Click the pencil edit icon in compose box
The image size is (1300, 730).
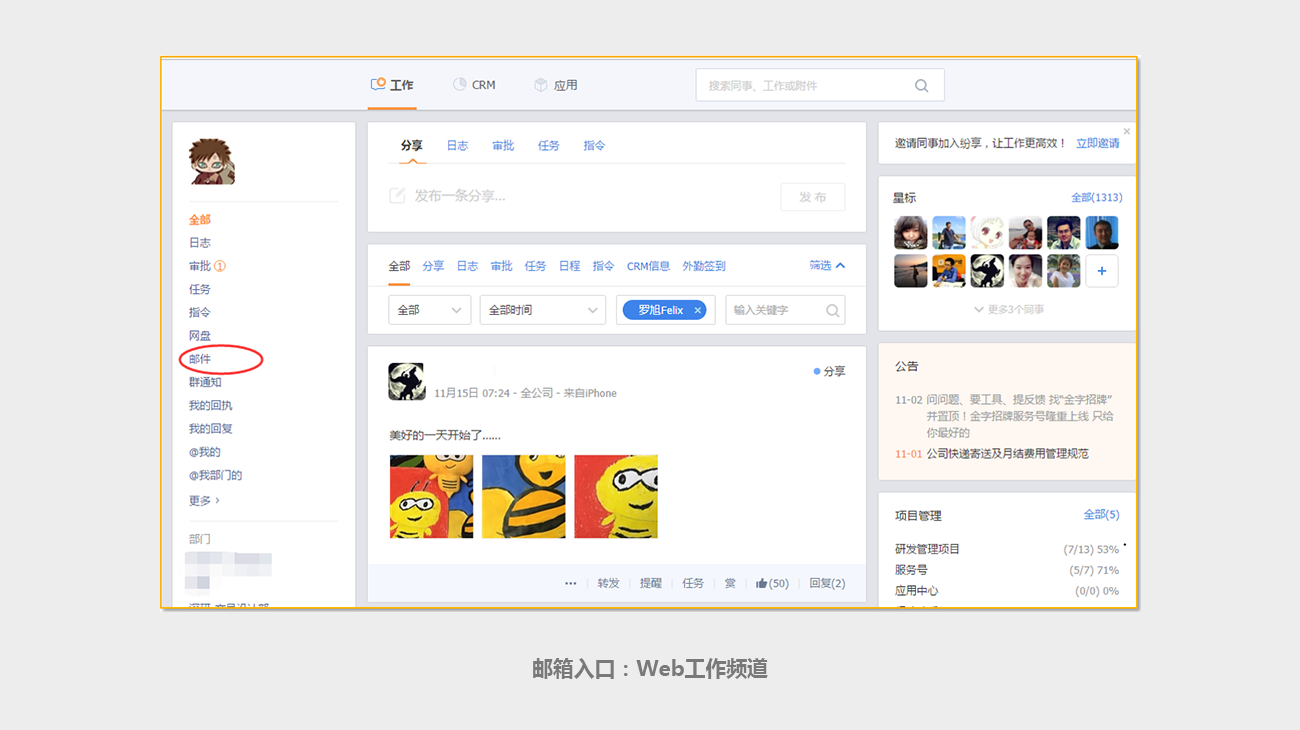coord(397,196)
